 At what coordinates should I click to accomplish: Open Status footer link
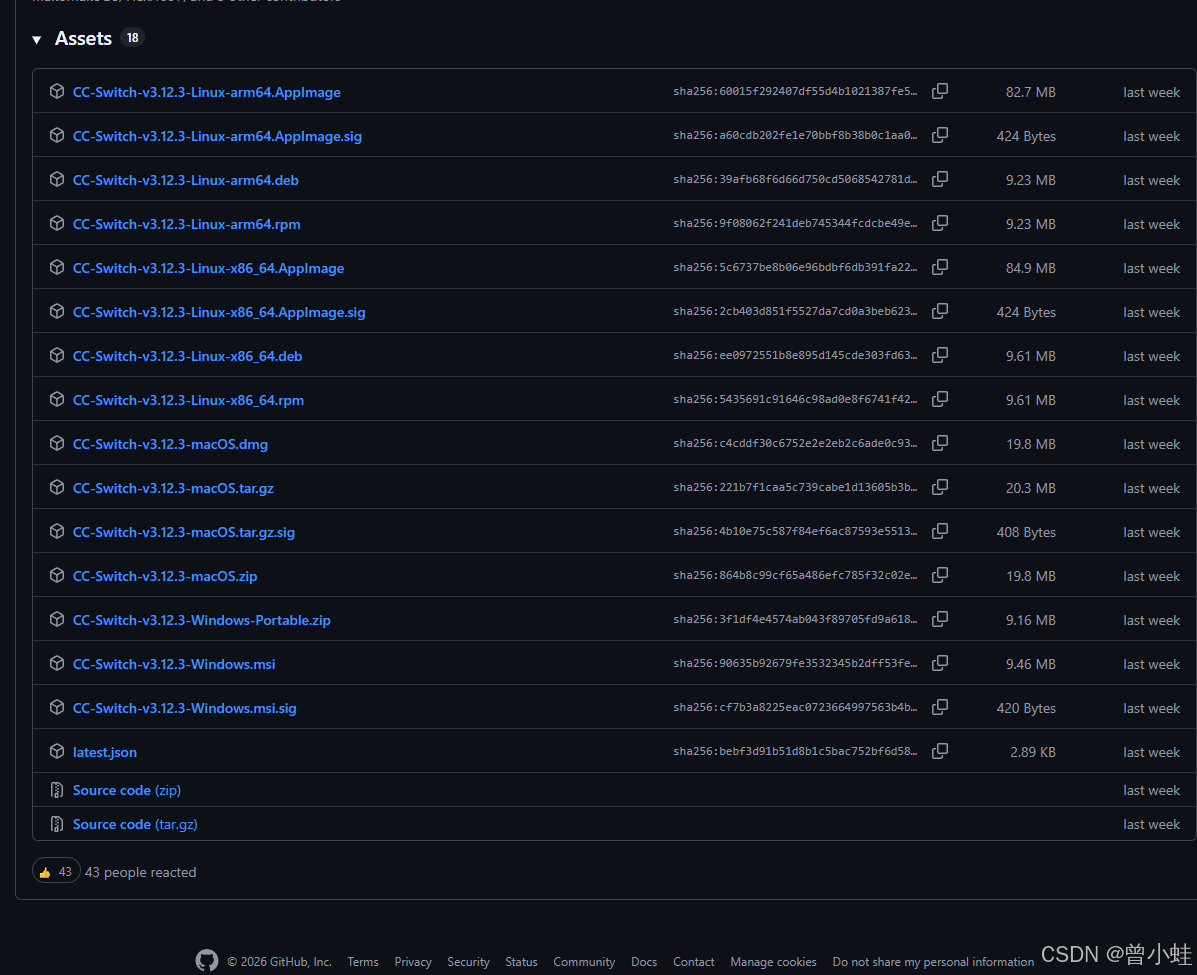coord(521,962)
